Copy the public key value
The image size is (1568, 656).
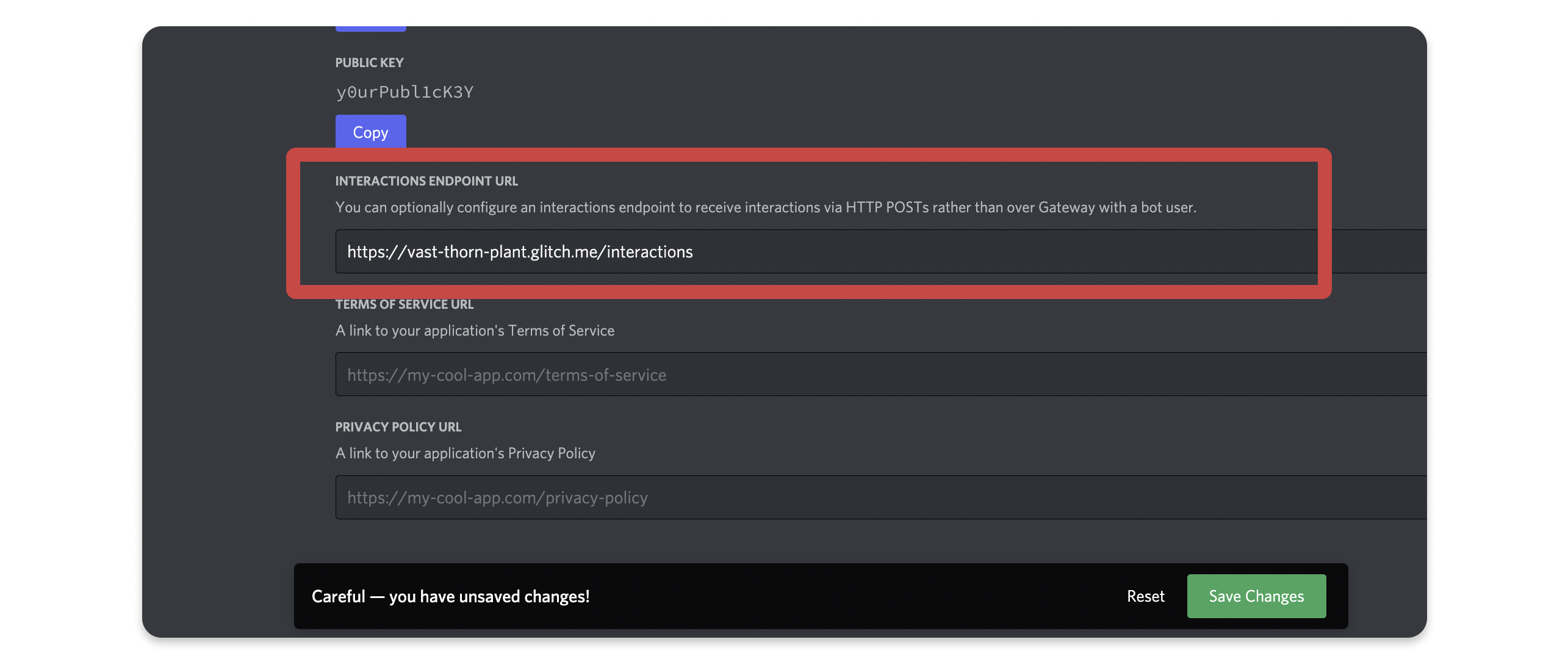tap(370, 131)
